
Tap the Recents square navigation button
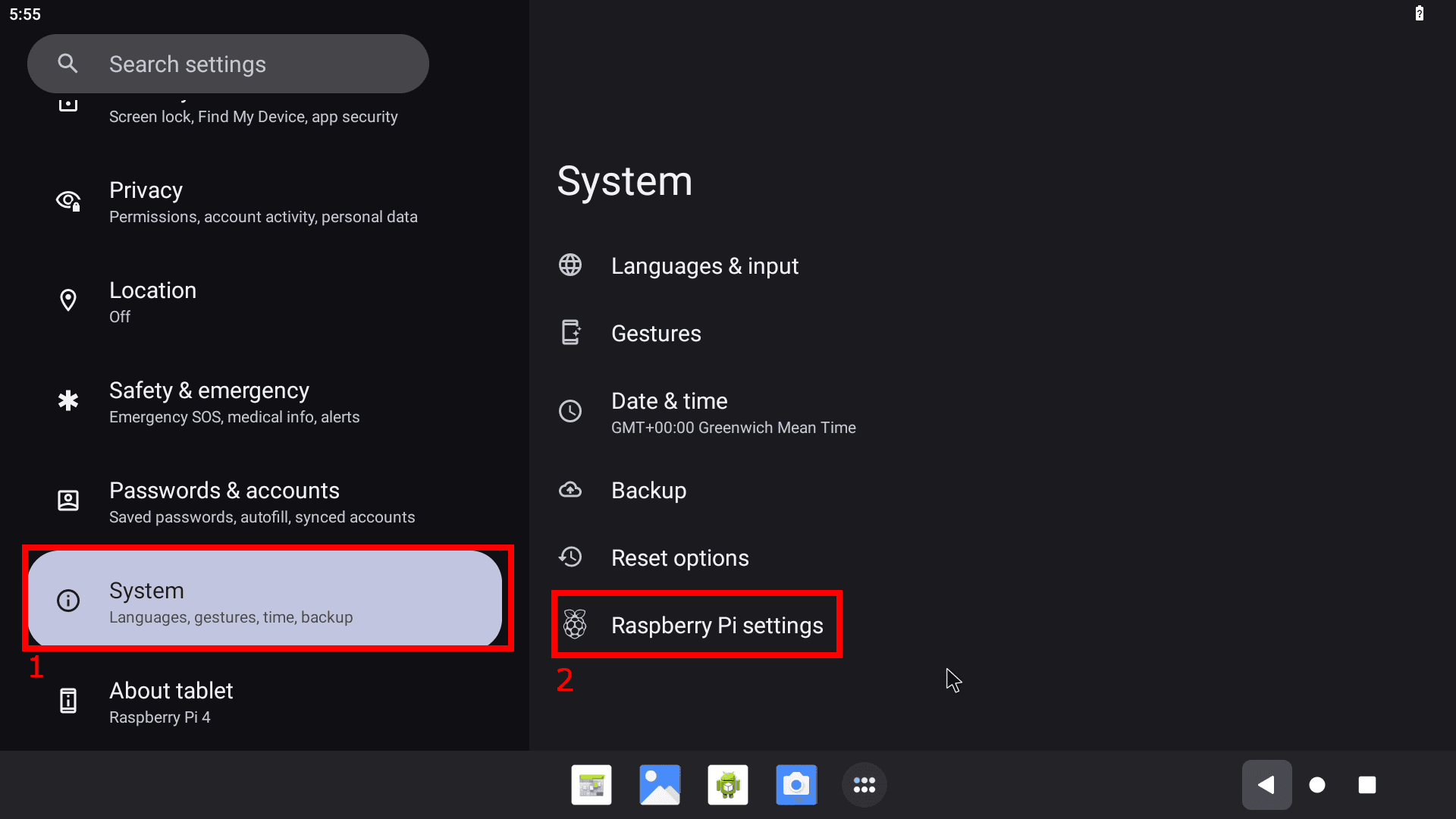1367,785
